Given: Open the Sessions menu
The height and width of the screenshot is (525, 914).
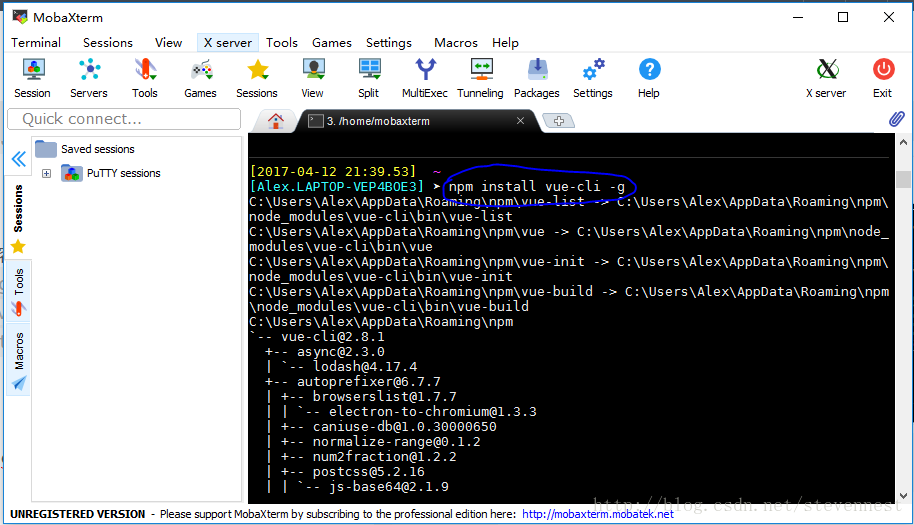Looking at the screenshot, I should pos(108,43).
